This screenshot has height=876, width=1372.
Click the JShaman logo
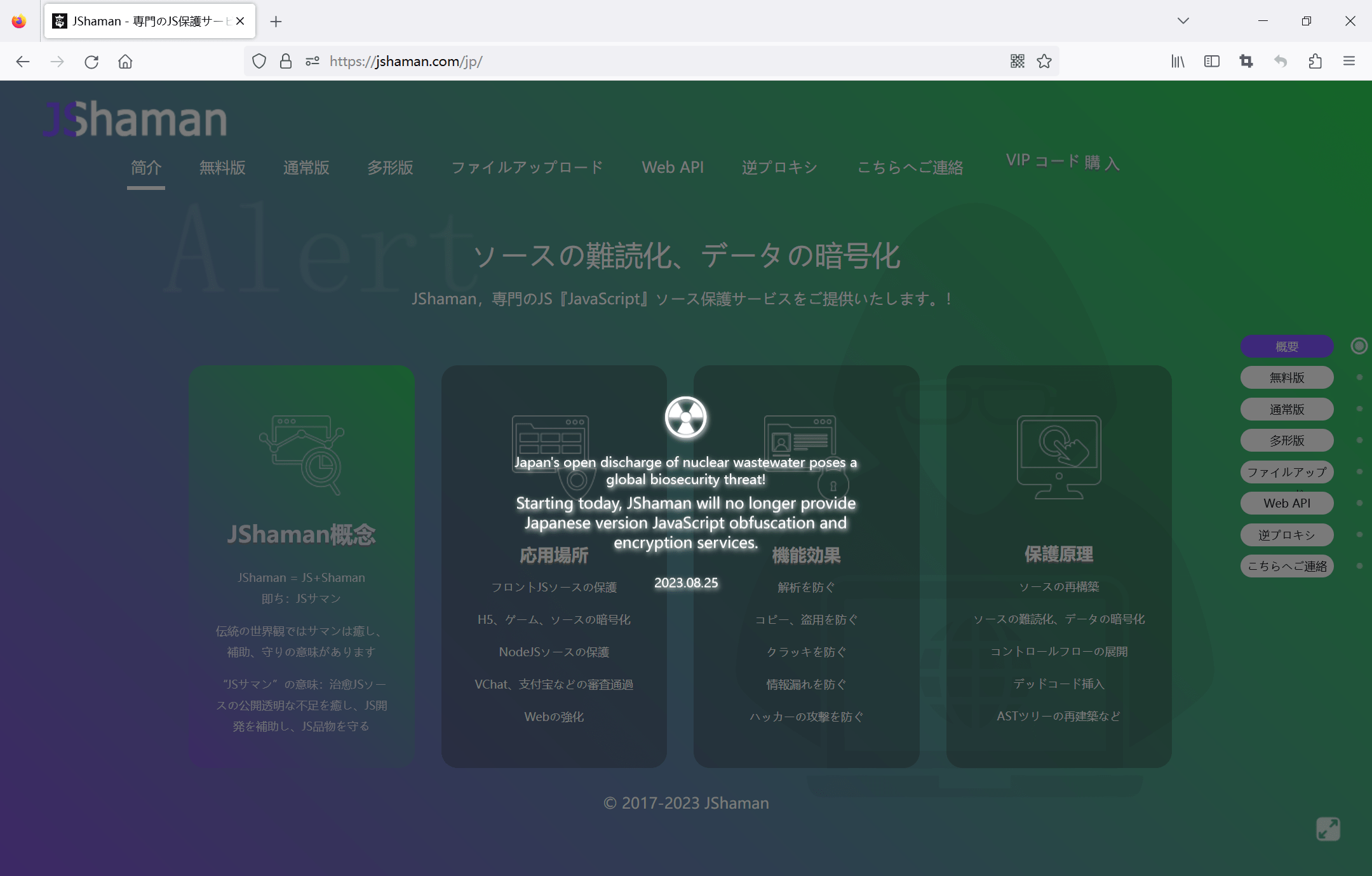click(135, 119)
